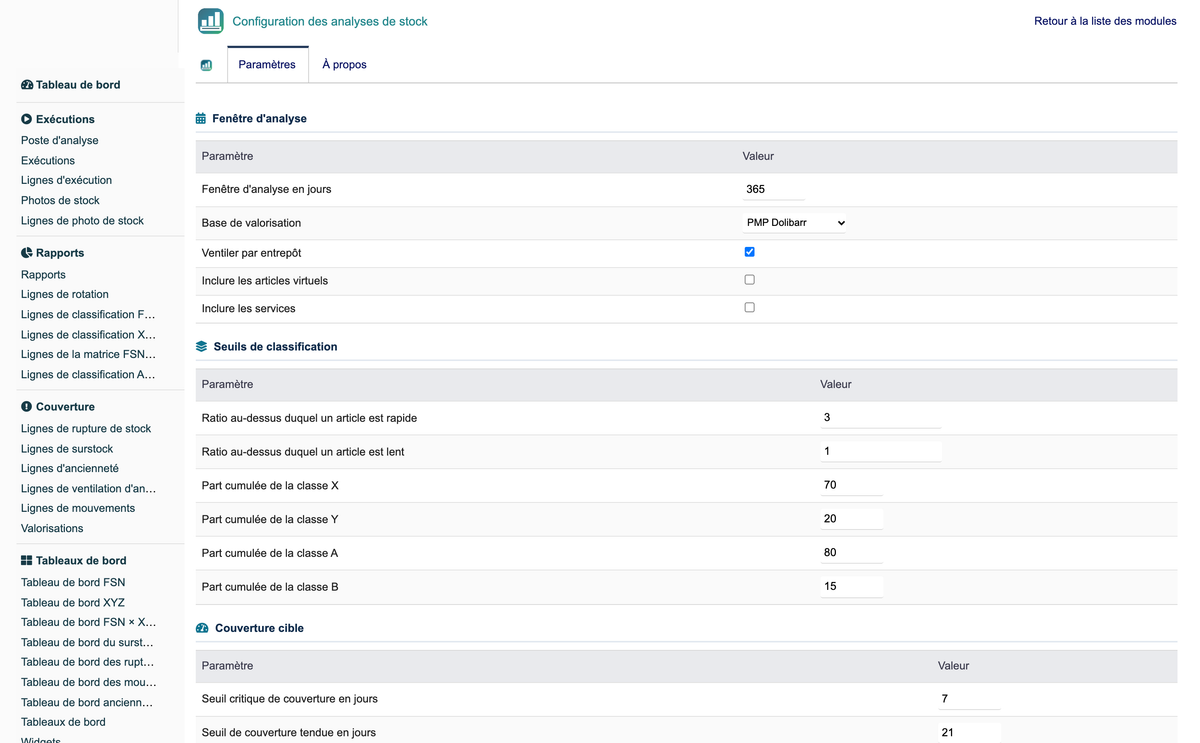This screenshot has width=1200, height=743.
Task: Open Tableau de bord XYZ
Action: tap(73, 603)
